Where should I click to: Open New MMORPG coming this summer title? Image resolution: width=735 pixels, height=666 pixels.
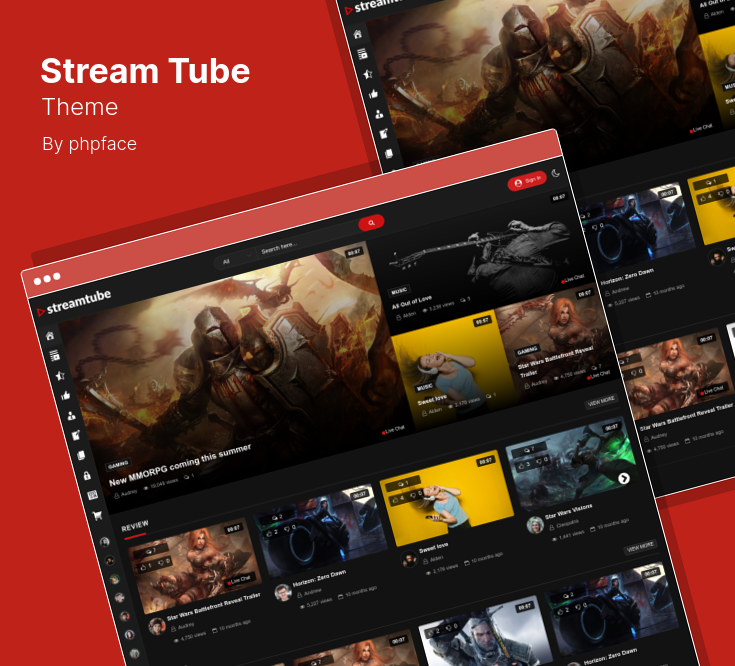coord(180,465)
